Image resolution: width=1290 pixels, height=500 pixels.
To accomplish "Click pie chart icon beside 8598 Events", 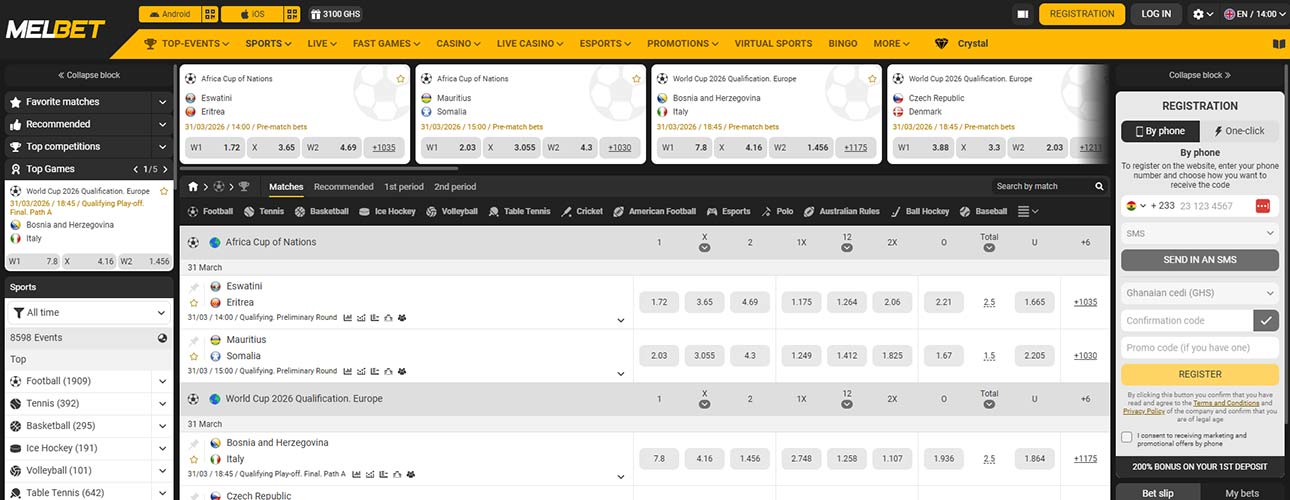I will [x=162, y=338].
